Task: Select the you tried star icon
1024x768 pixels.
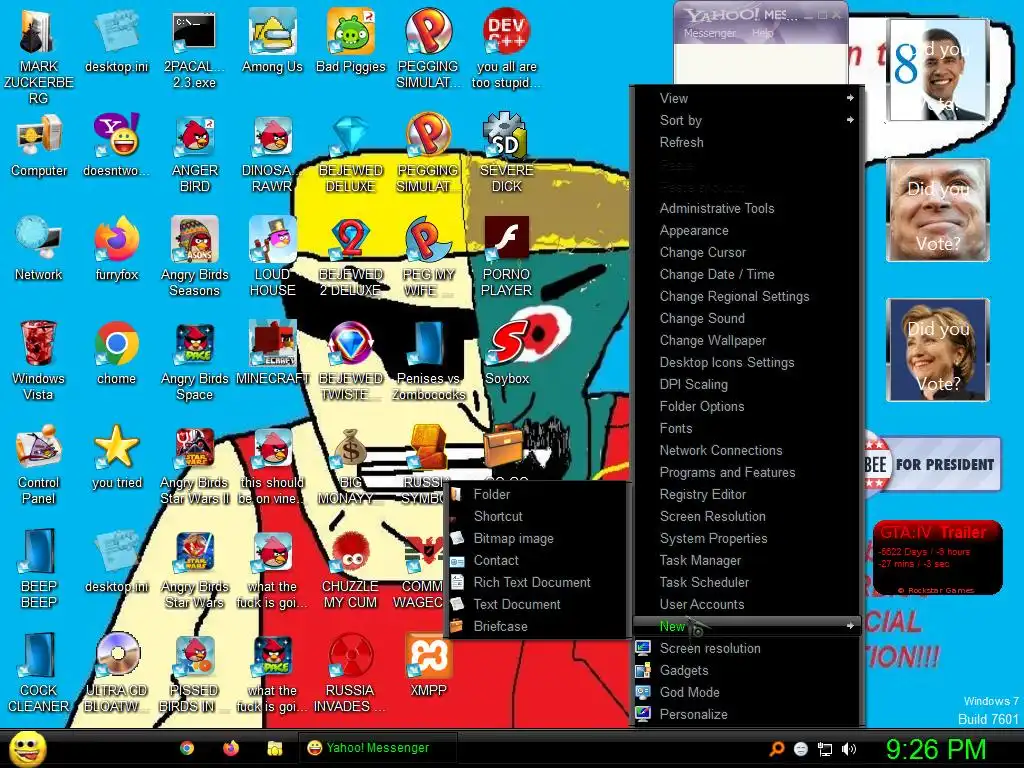Action: point(117,456)
